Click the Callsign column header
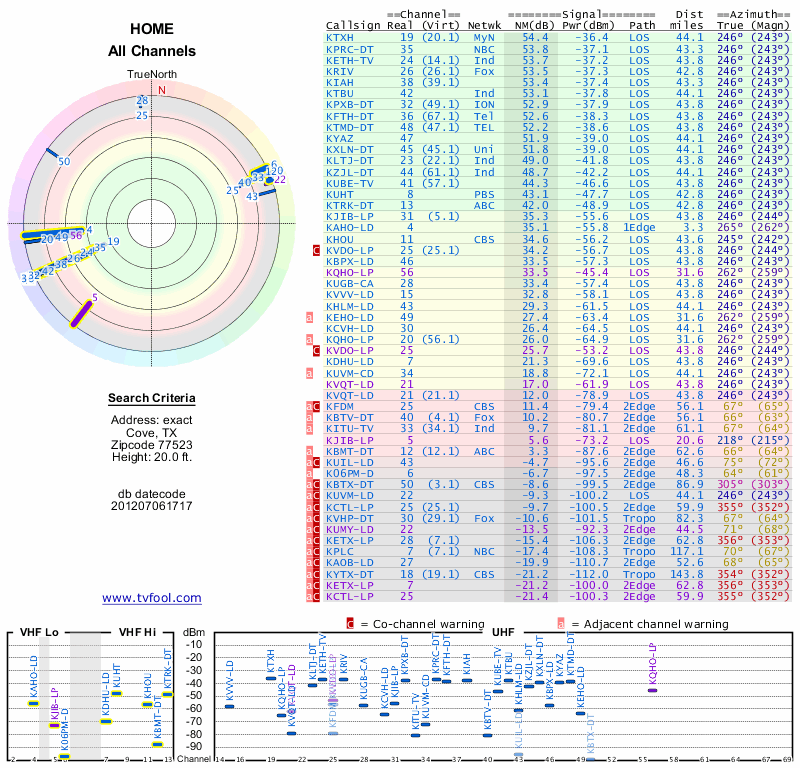The width and height of the screenshot is (800, 768). pyautogui.click(x=353, y=26)
